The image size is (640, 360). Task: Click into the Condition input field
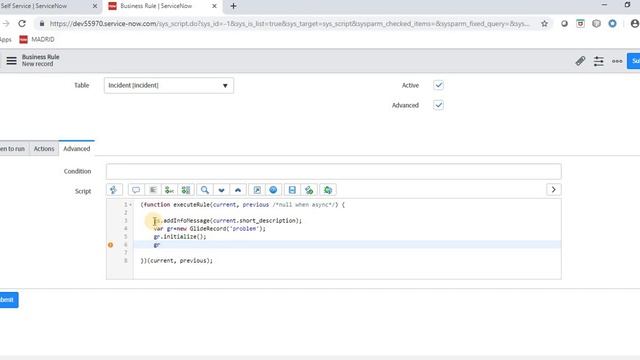(x=333, y=171)
